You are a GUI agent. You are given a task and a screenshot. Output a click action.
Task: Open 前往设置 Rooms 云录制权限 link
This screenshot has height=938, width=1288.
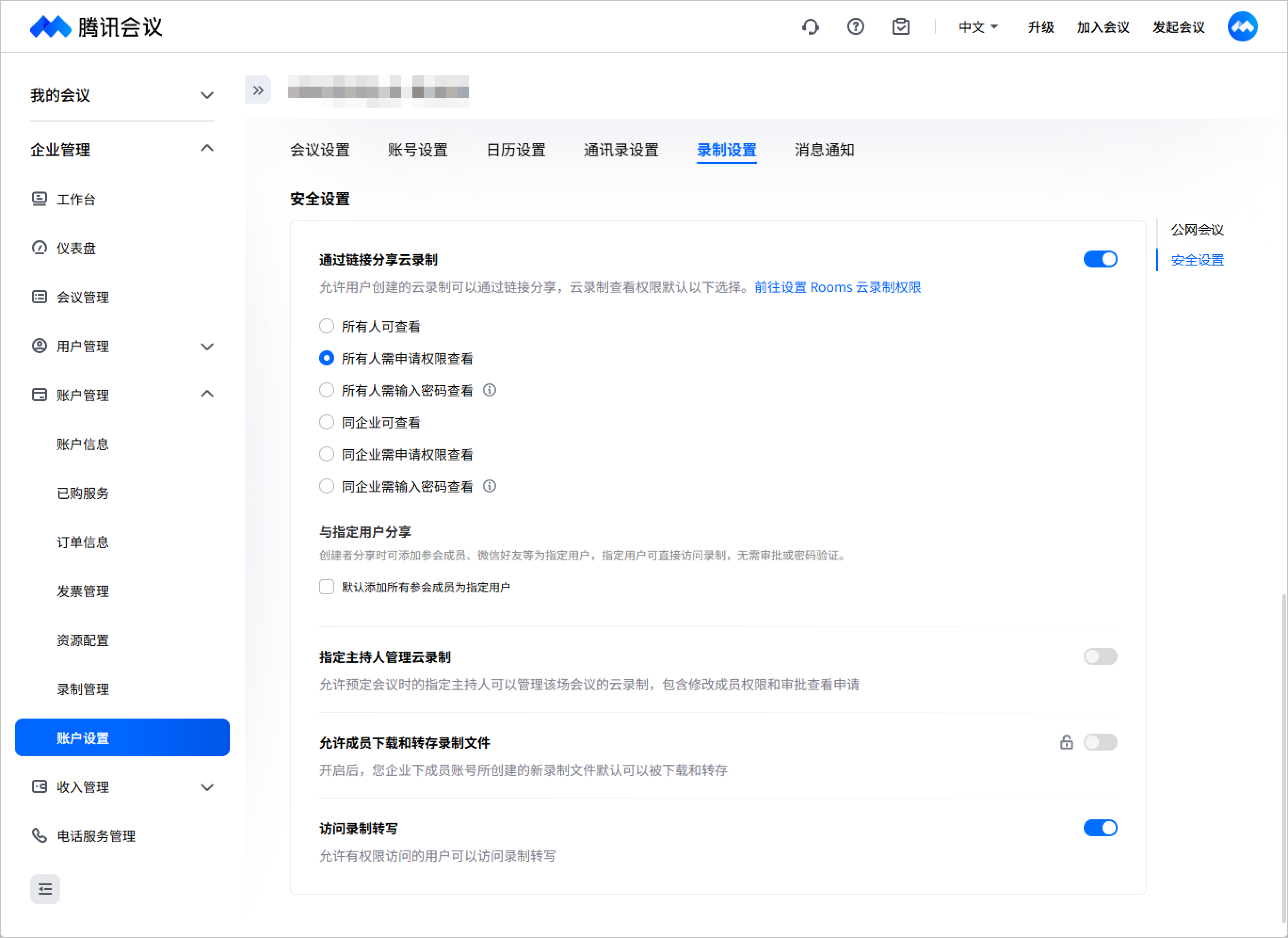(837, 288)
